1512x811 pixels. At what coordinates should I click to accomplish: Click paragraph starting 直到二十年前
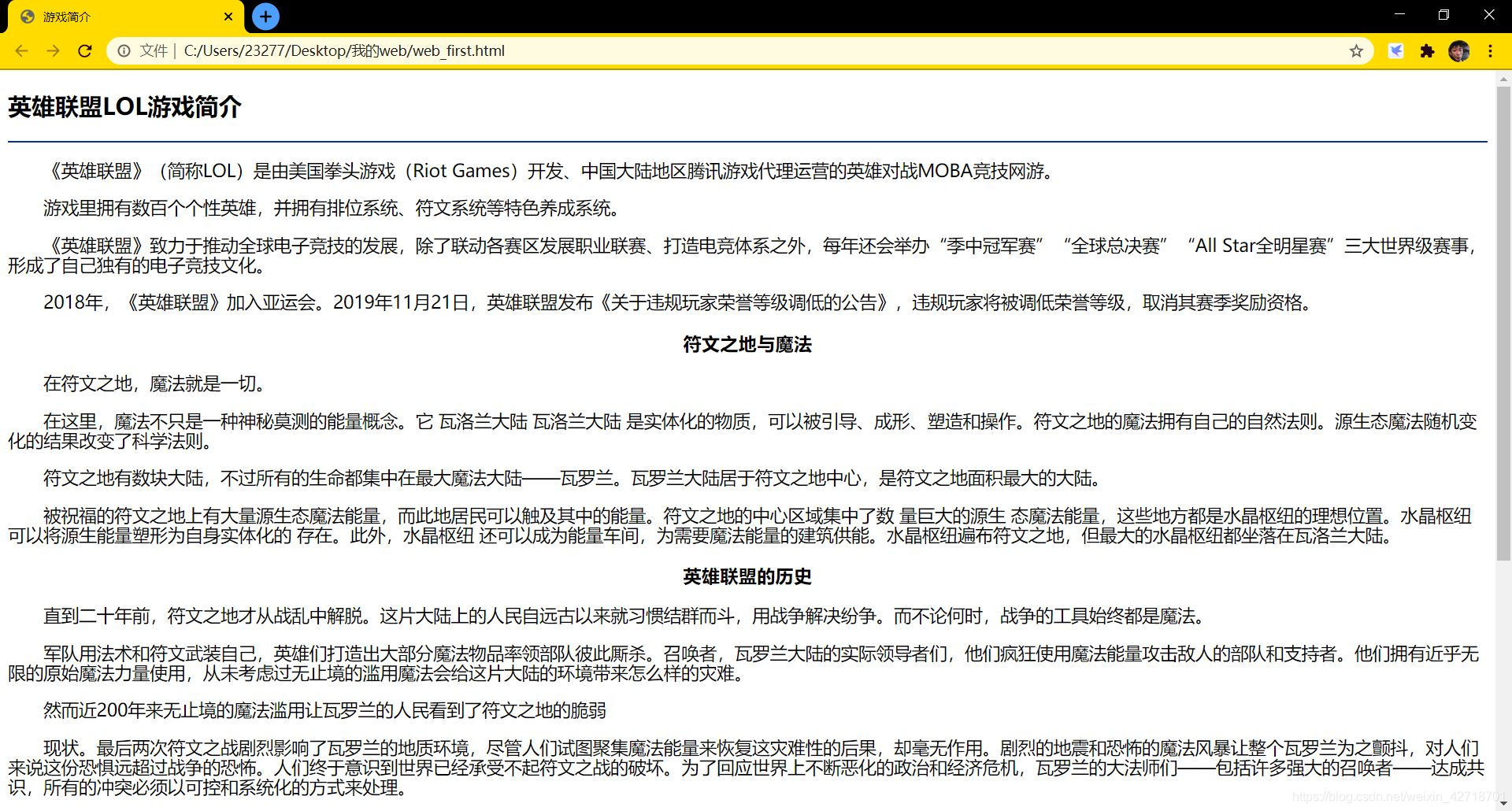tap(624, 617)
